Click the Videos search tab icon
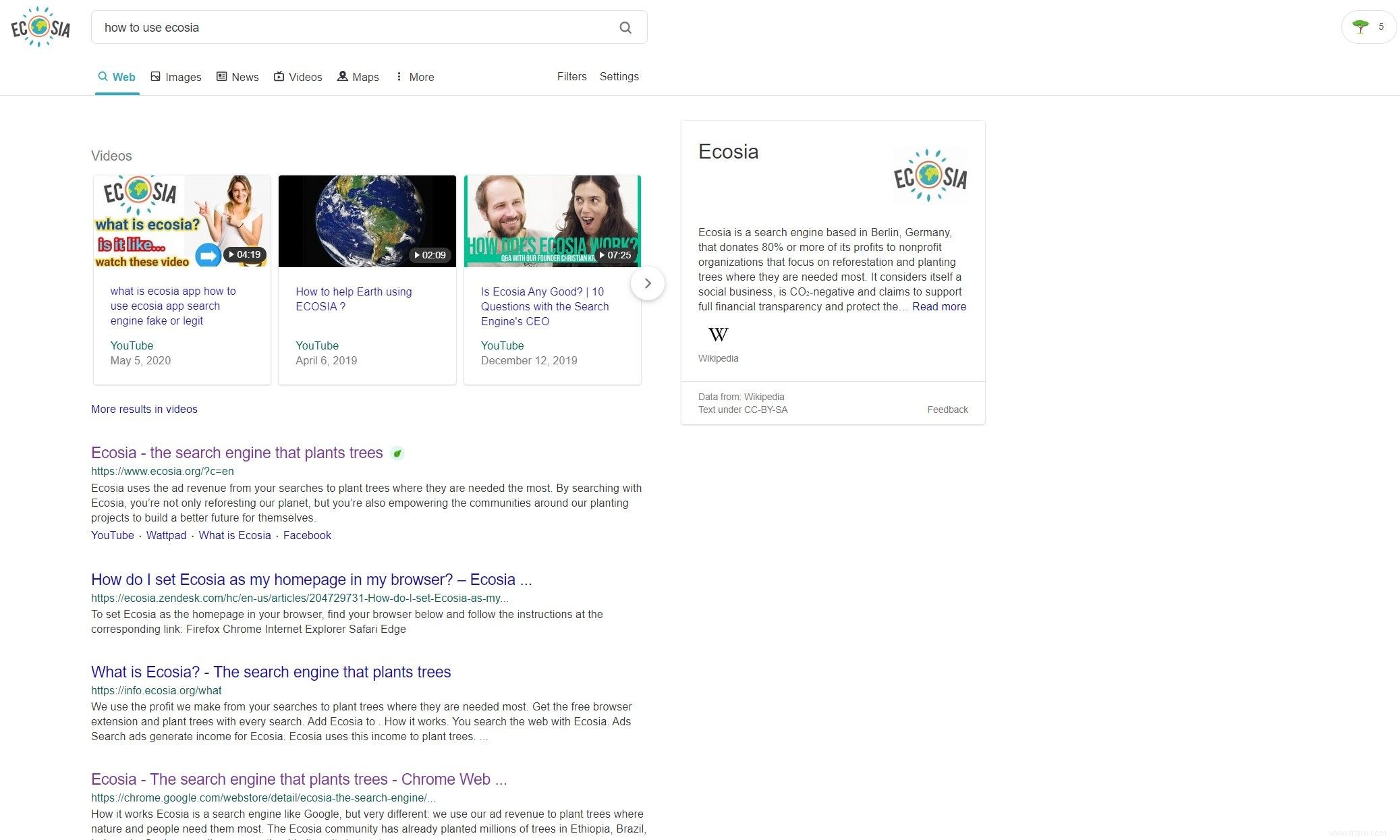1400x840 pixels. [280, 76]
